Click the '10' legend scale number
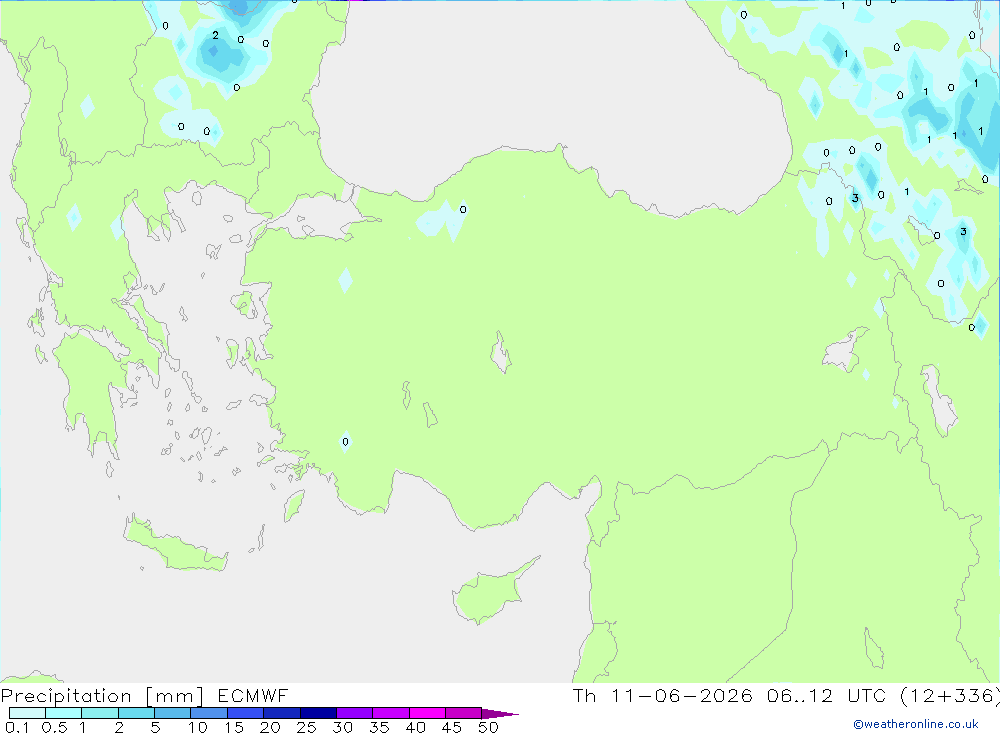 [198, 727]
